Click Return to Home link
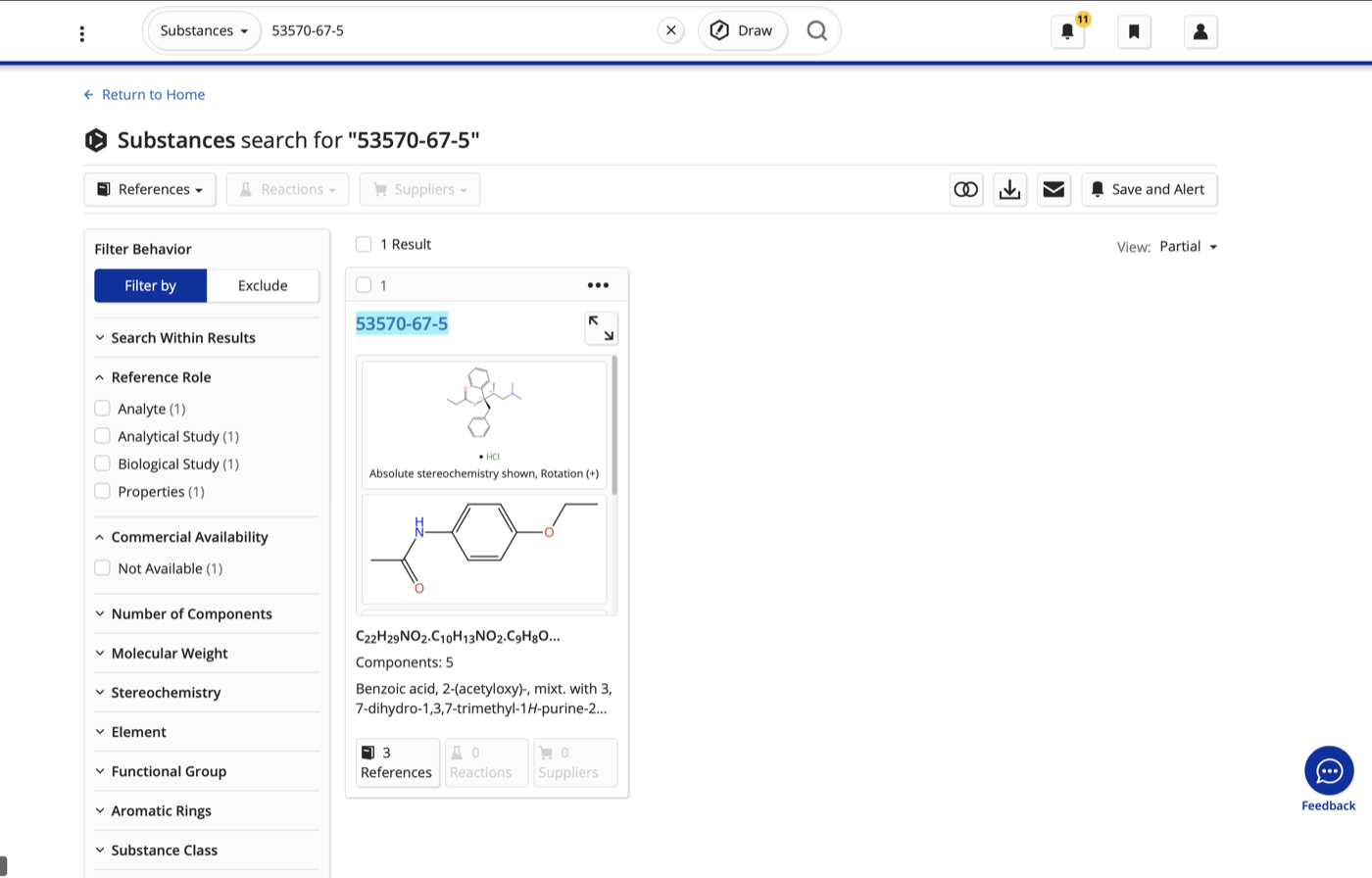Viewport: 1372px width, 878px height. coord(144,94)
